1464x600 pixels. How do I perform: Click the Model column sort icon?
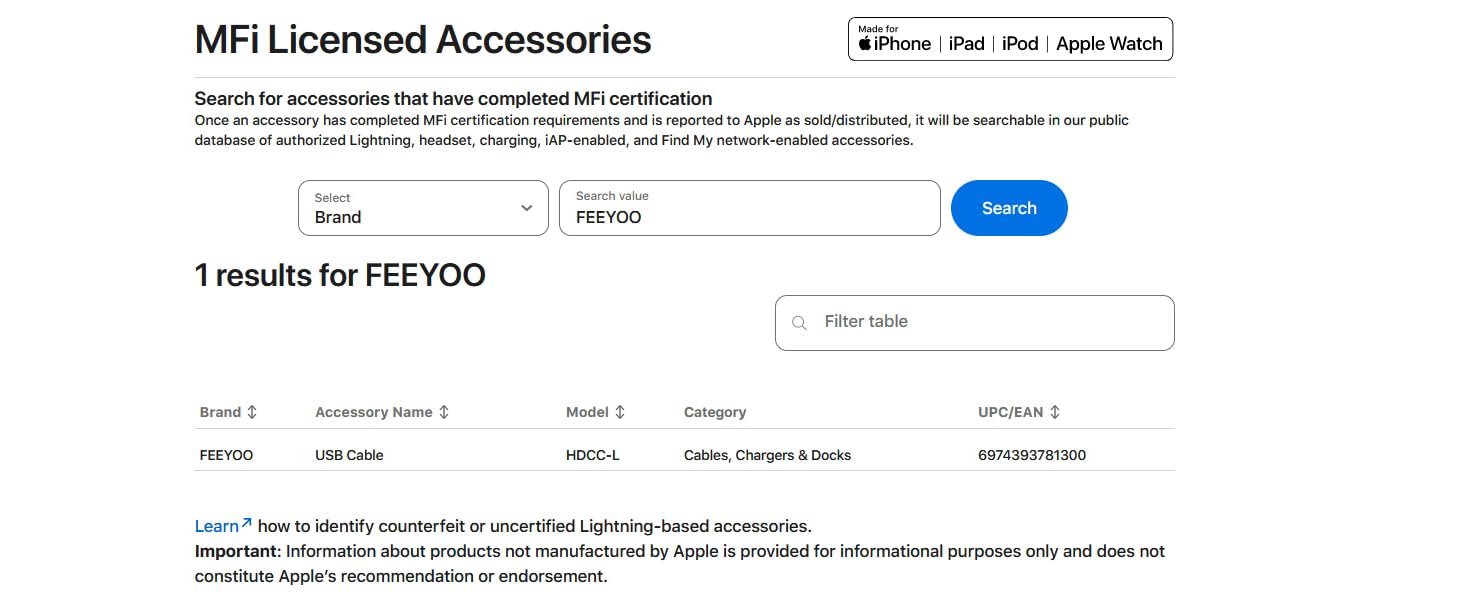[x=620, y=412]
